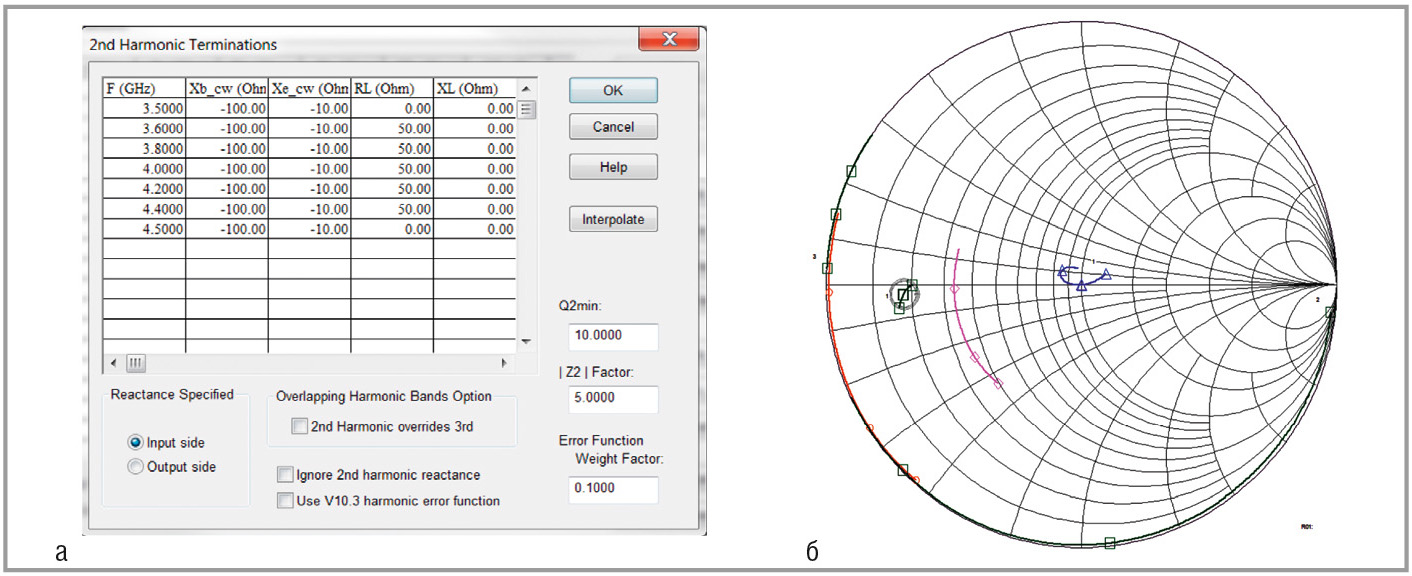Click horizontal scrollbar right arrow
The image size is (1412, 576).
pos(503,362)
